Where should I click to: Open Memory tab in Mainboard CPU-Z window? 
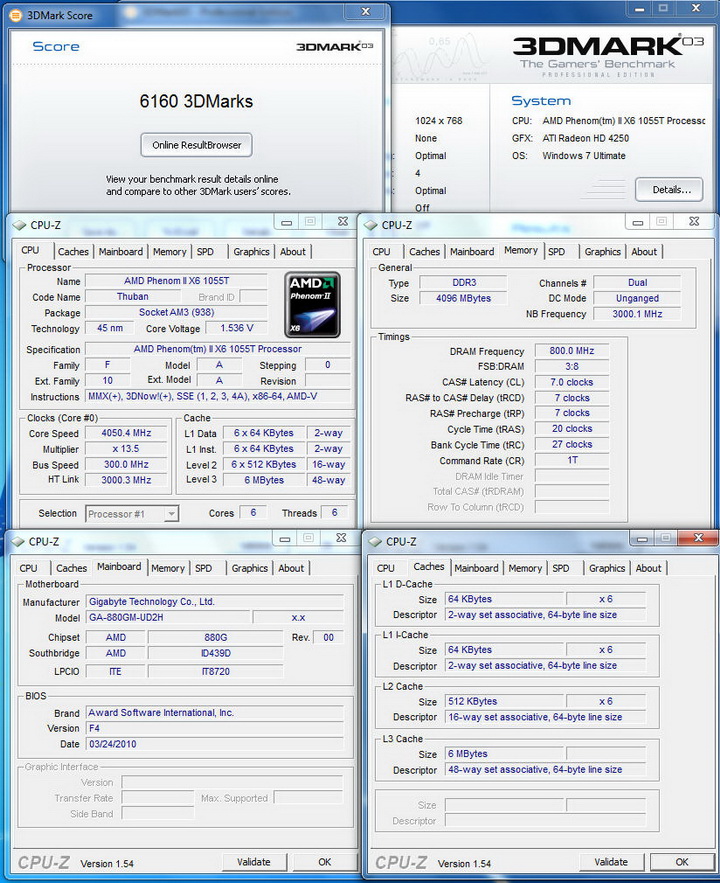tap(168, 568)
